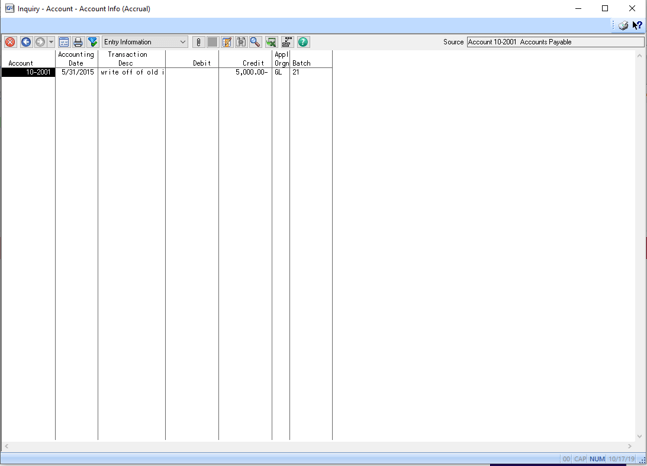Click the Account column header
Screen dimensions: 647x466
pyautogui.click(x=21, y=63)
